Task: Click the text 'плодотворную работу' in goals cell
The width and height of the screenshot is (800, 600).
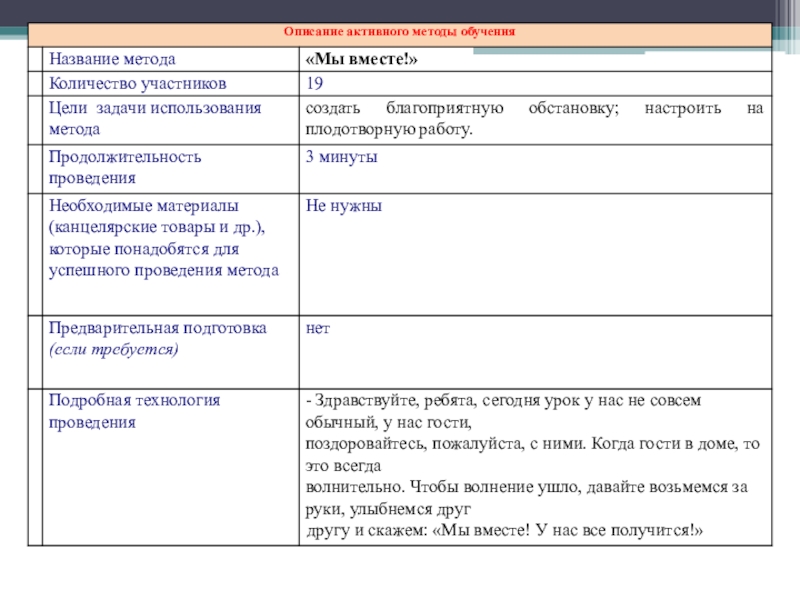Action: point(388,129)
